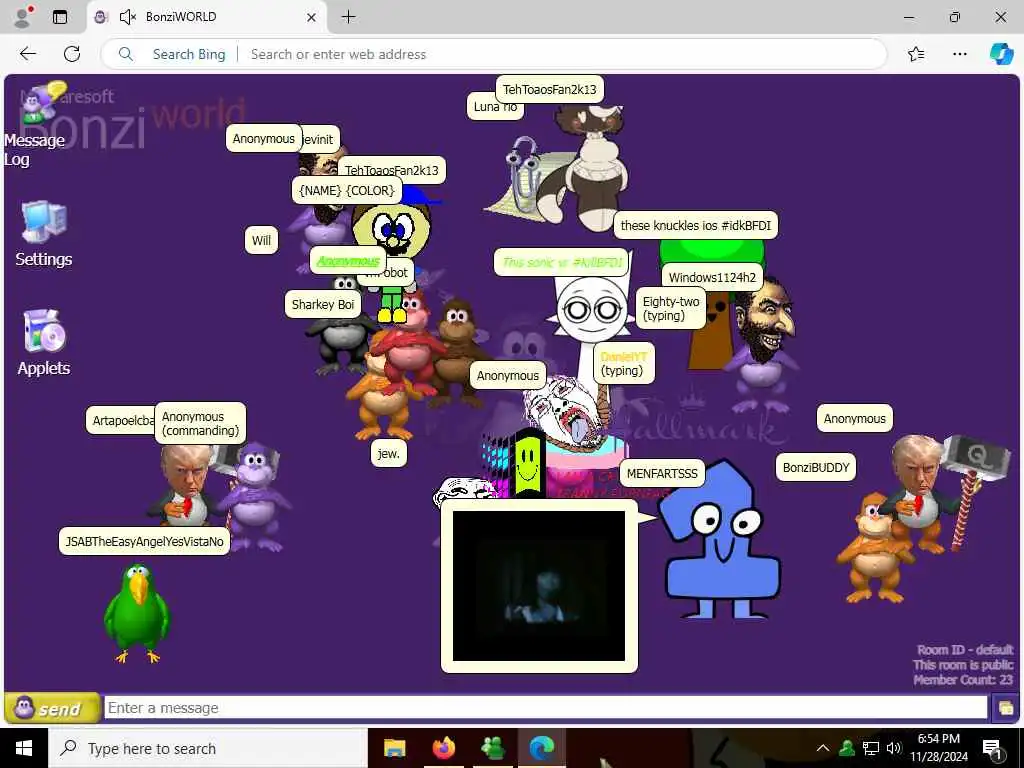Click the Eighty-two (typing) name tag
Viewport: 1024px width, 768px height.
(671, 308)
